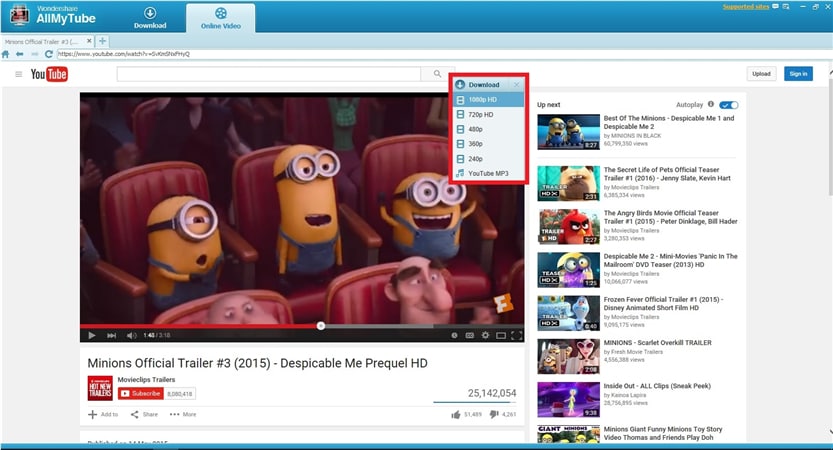Image resolution: width=833 pixels, height=450 pixels.
Task: Go to YouTube home via logo
Action: 49,74
